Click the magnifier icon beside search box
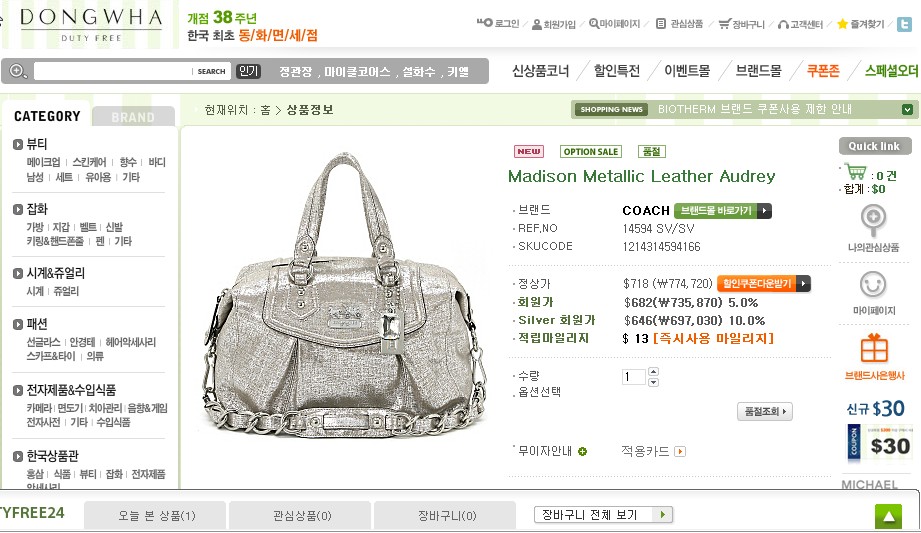Viewport: 921px width, 533px height. click(x=17, y=71)
